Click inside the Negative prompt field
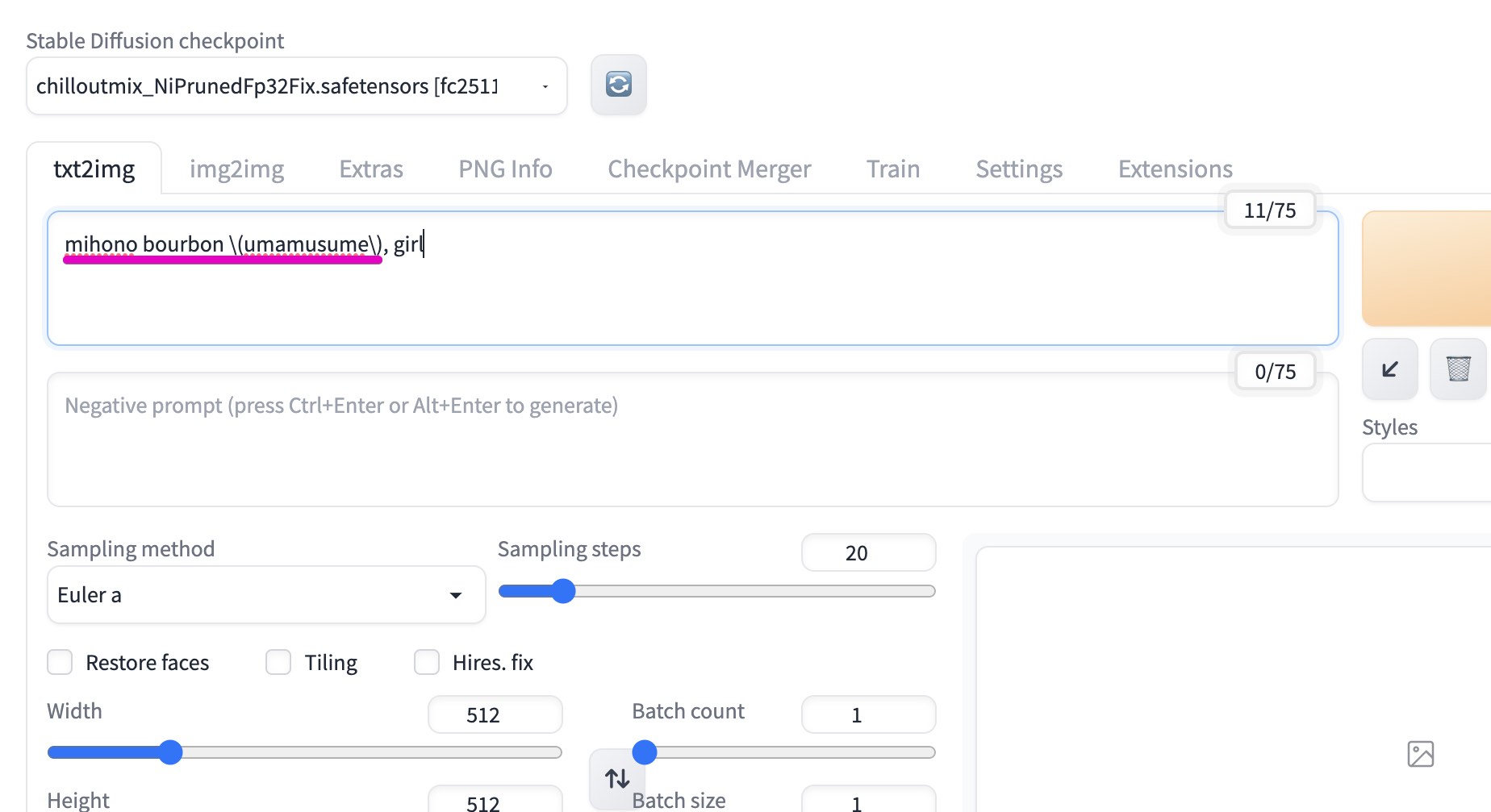This screenshot has height=812, width=1491. click(565, 439)
